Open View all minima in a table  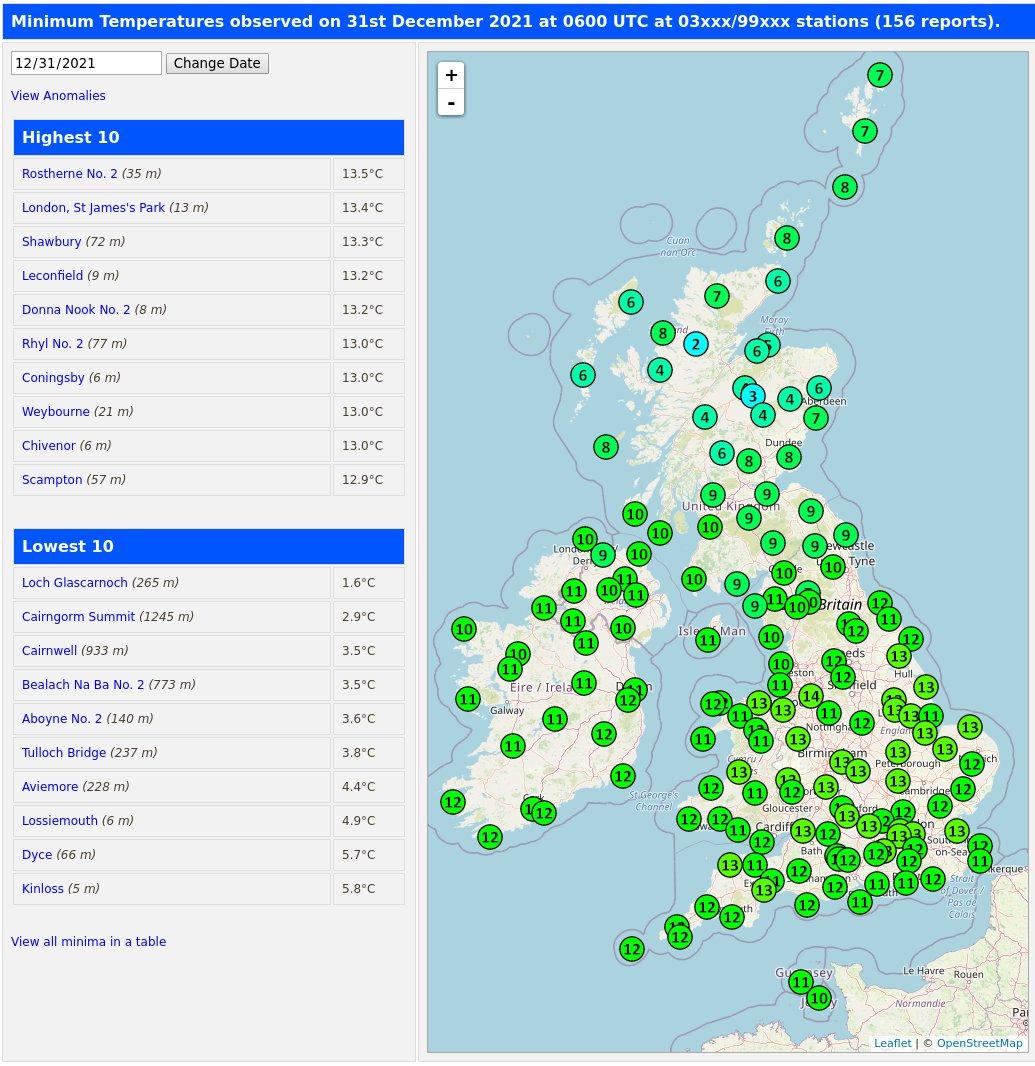88,942
